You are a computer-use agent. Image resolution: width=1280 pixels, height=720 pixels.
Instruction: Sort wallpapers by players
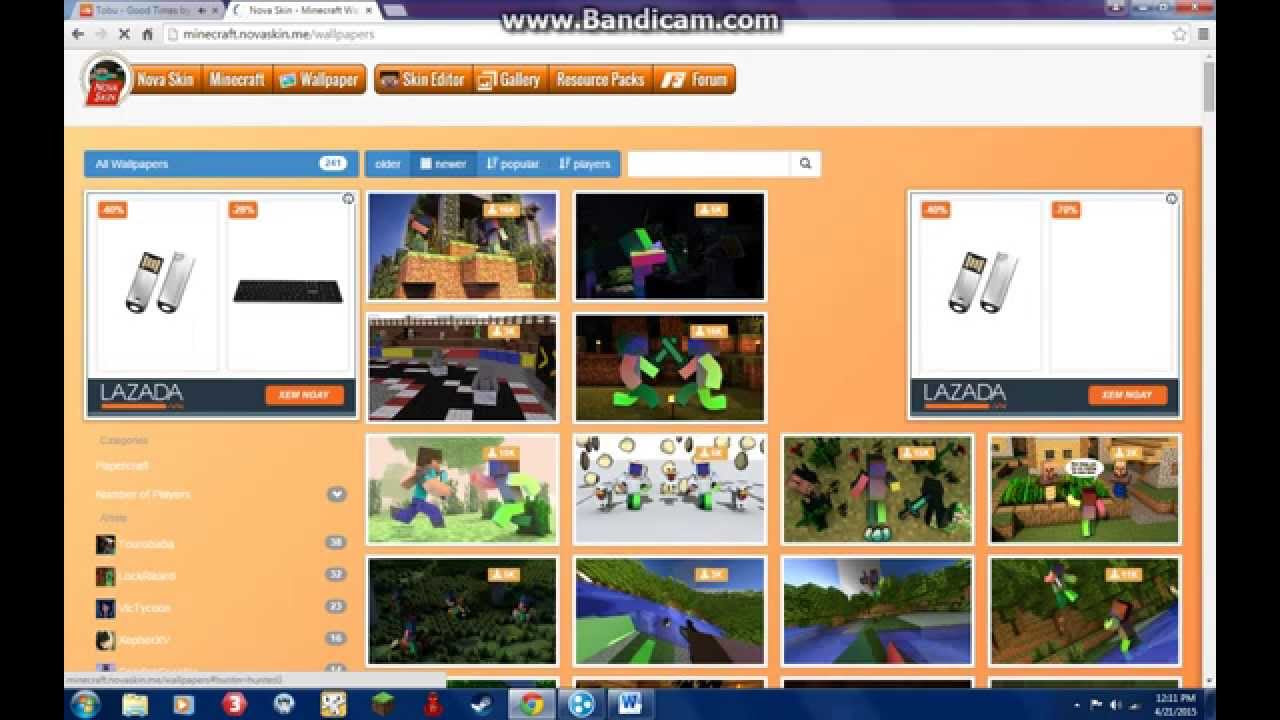pyautogui.click(x=584, y=164)
